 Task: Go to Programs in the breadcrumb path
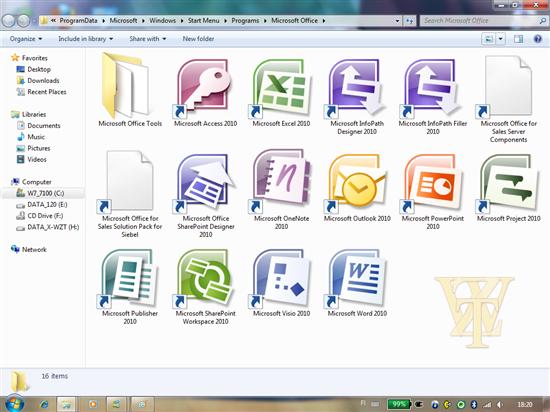point(245,21)
